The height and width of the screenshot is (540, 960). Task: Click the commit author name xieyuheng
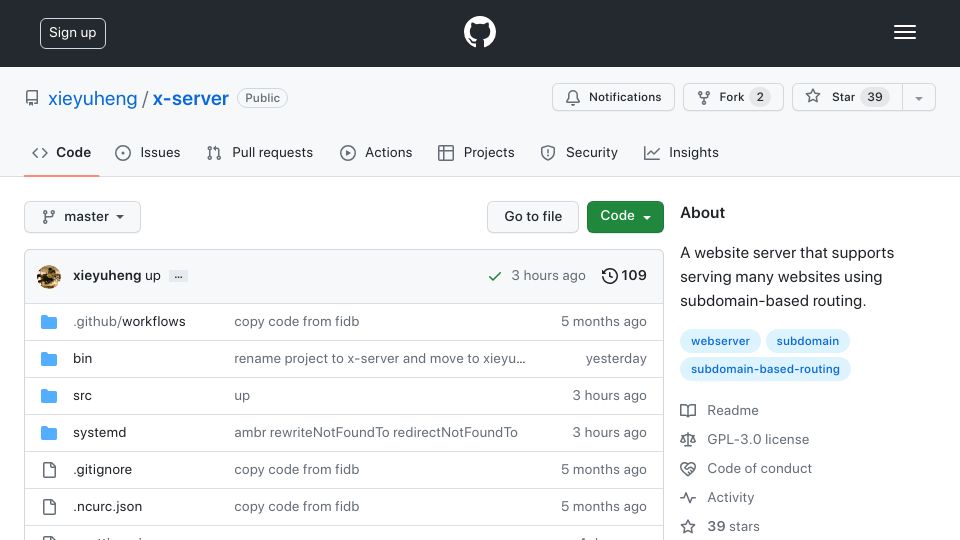(107, 276)
